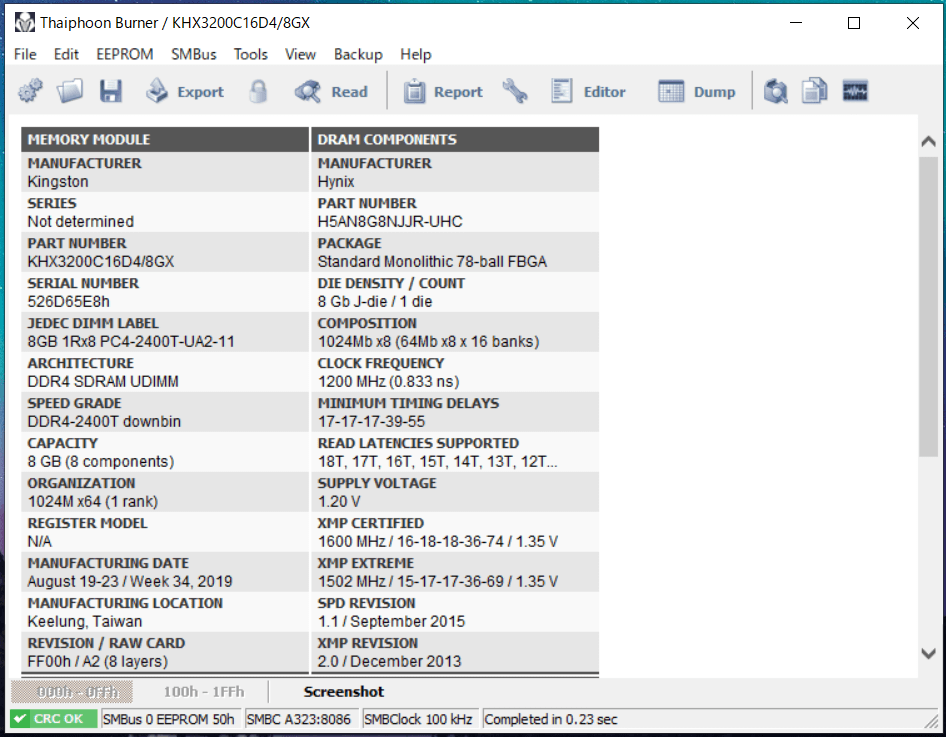Save dump using the floppy disk icon
Viewport: 946px width, 737px height.
[111, 92]
